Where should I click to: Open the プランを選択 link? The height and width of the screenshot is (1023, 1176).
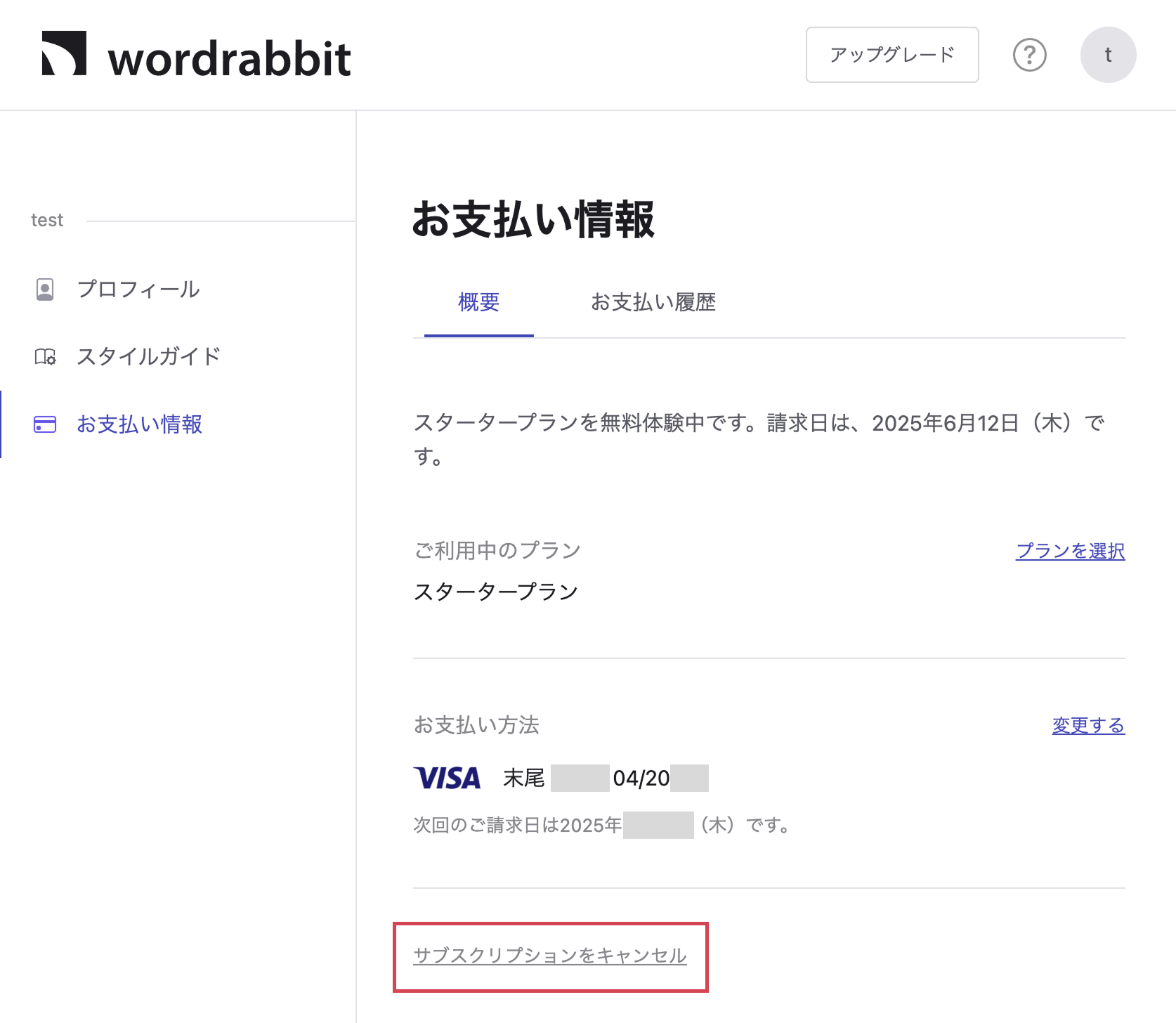pyautogui.click(x=1070, y=552)
